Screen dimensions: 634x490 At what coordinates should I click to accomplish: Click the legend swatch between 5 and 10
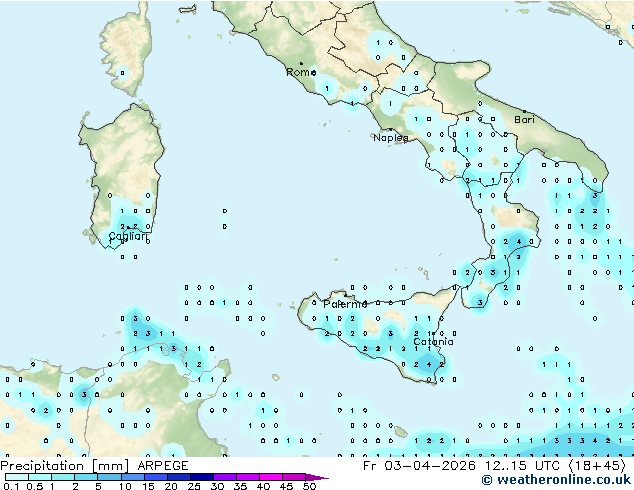[109, 477]
